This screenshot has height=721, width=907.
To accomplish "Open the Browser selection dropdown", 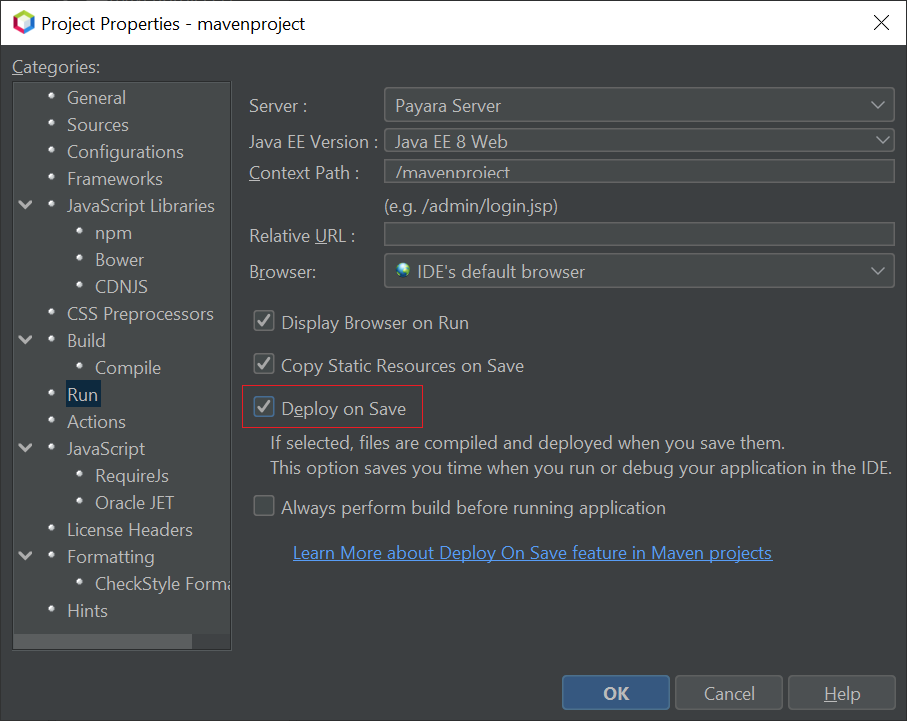I will click(x=638, y=271).
